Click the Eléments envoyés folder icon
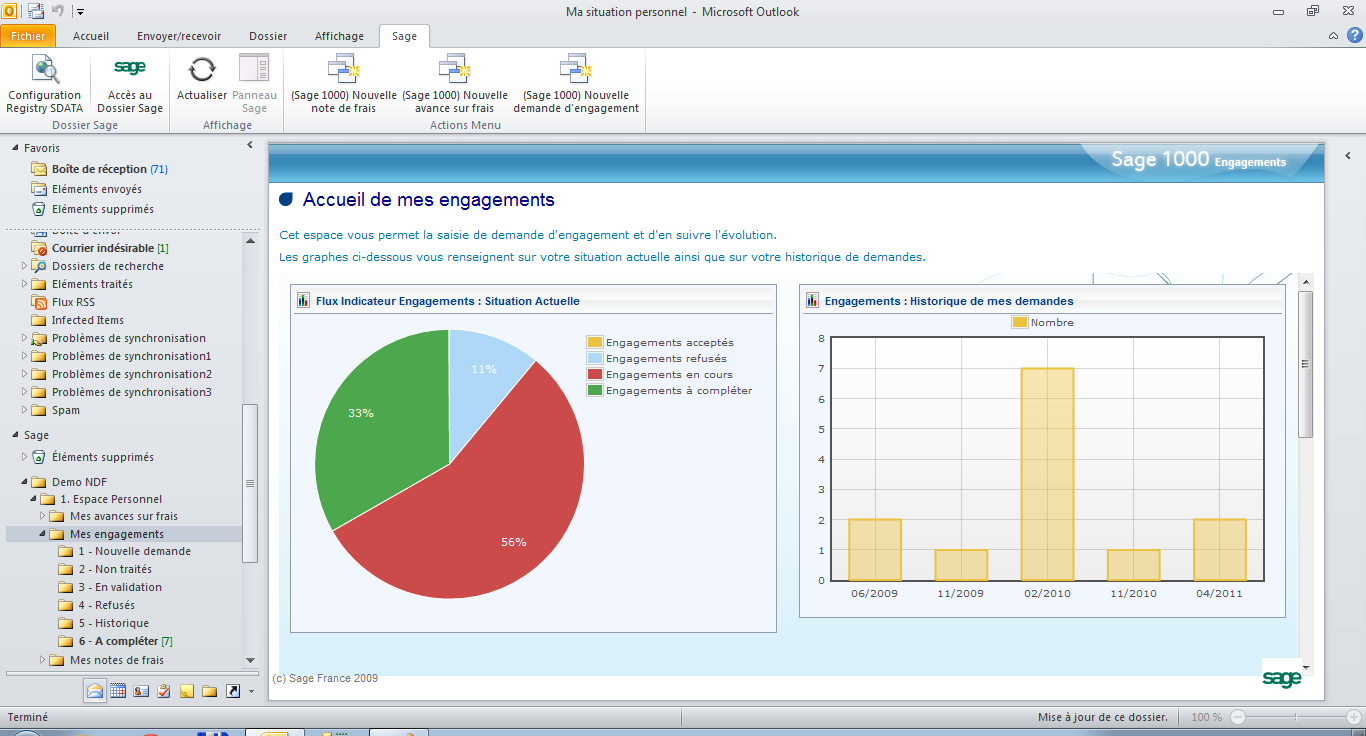Viewport: 1366px width, 736px height. (39, 189)
